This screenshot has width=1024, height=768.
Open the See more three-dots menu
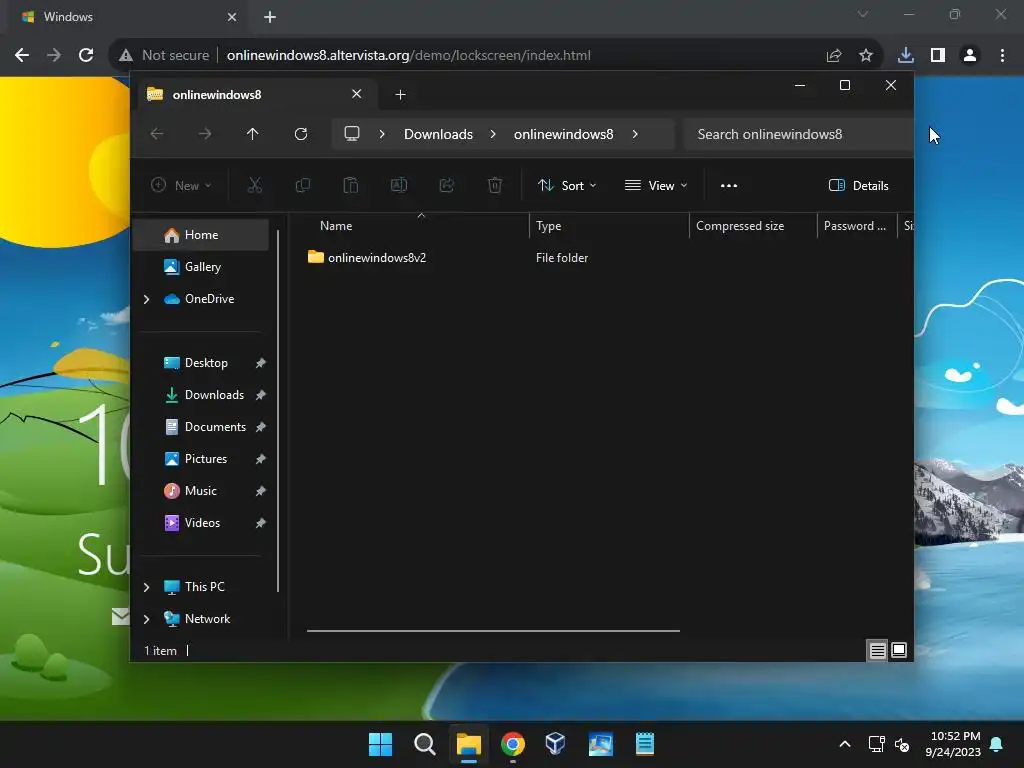click(729, 185)
